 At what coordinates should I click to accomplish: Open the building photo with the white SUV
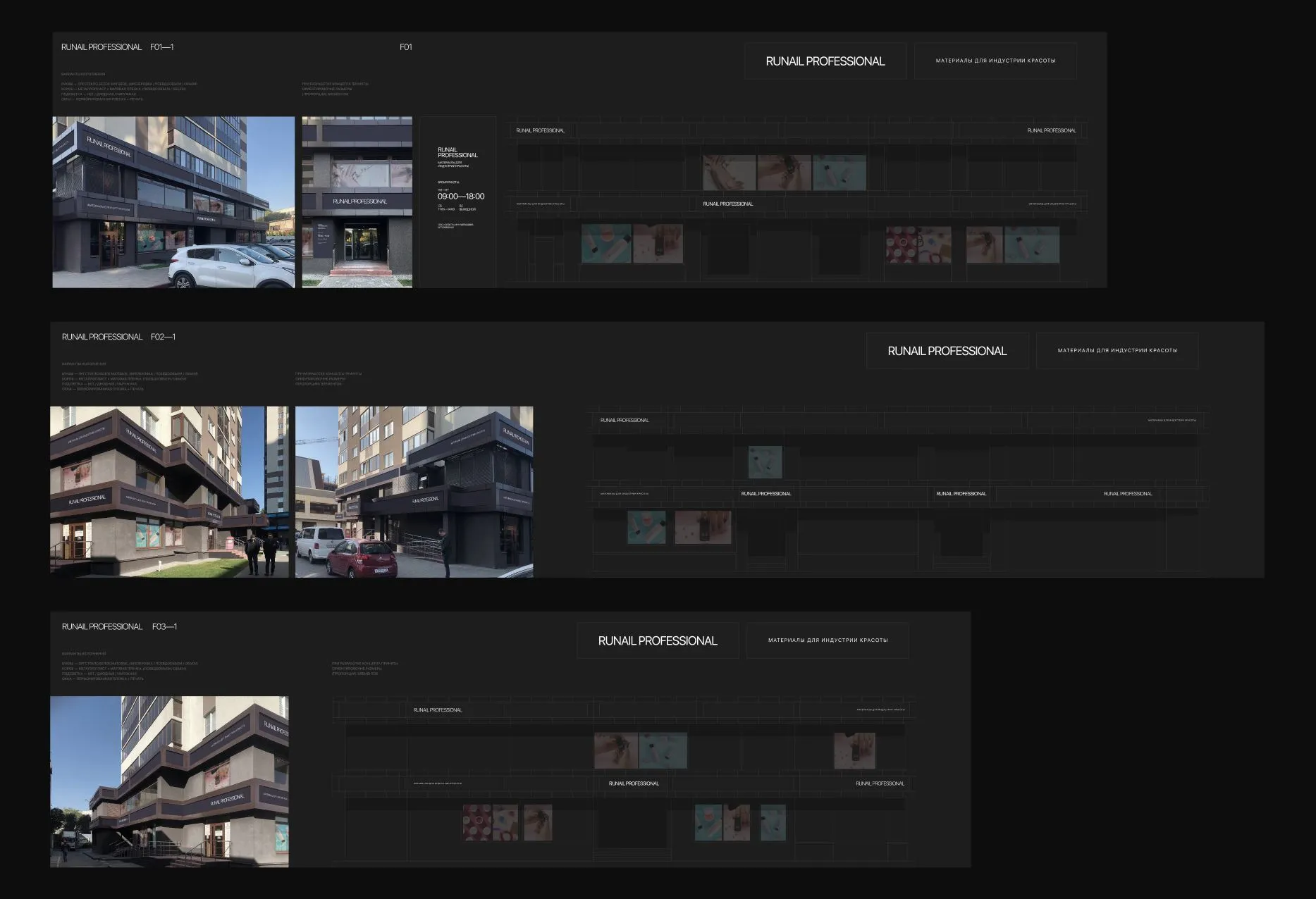[173, 202]
